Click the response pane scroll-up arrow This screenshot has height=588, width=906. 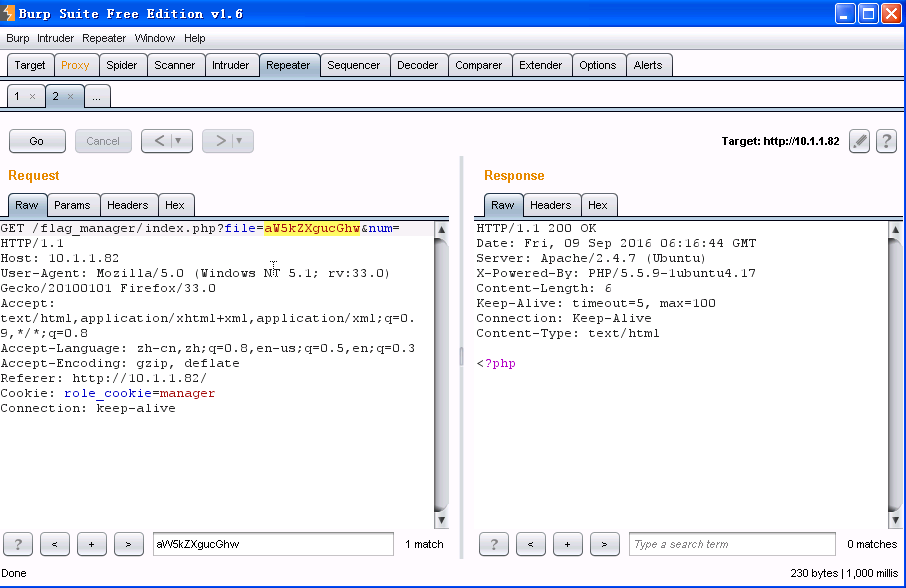coord(895,229)
